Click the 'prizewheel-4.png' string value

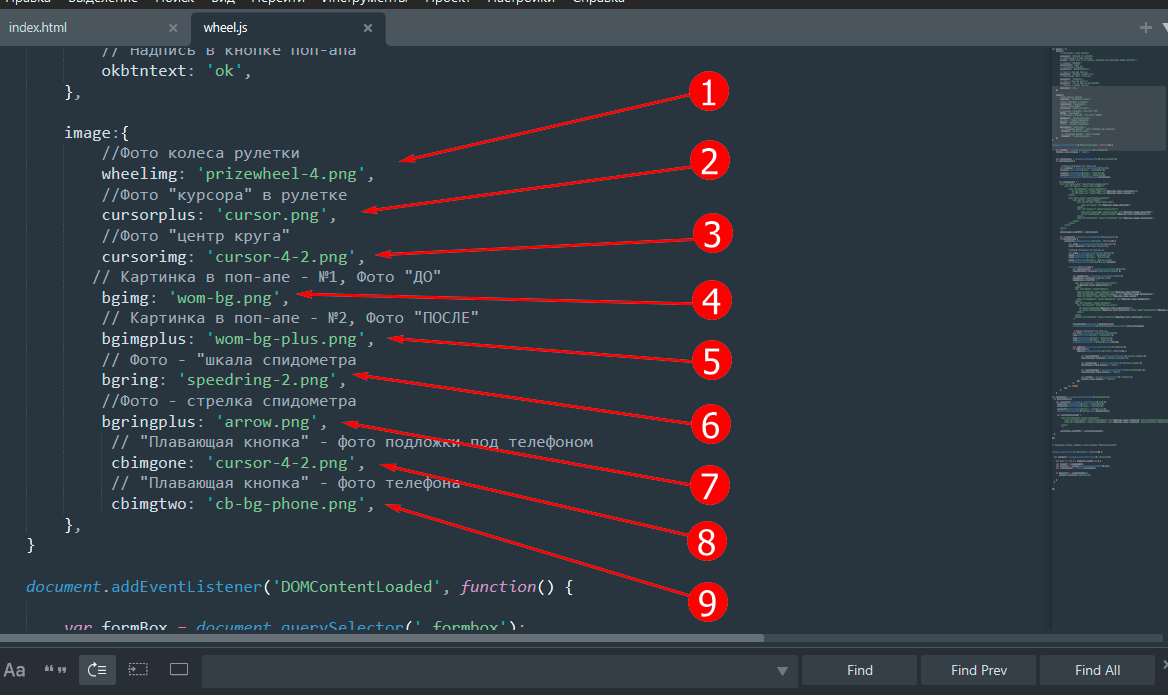[x=281, y=174]
